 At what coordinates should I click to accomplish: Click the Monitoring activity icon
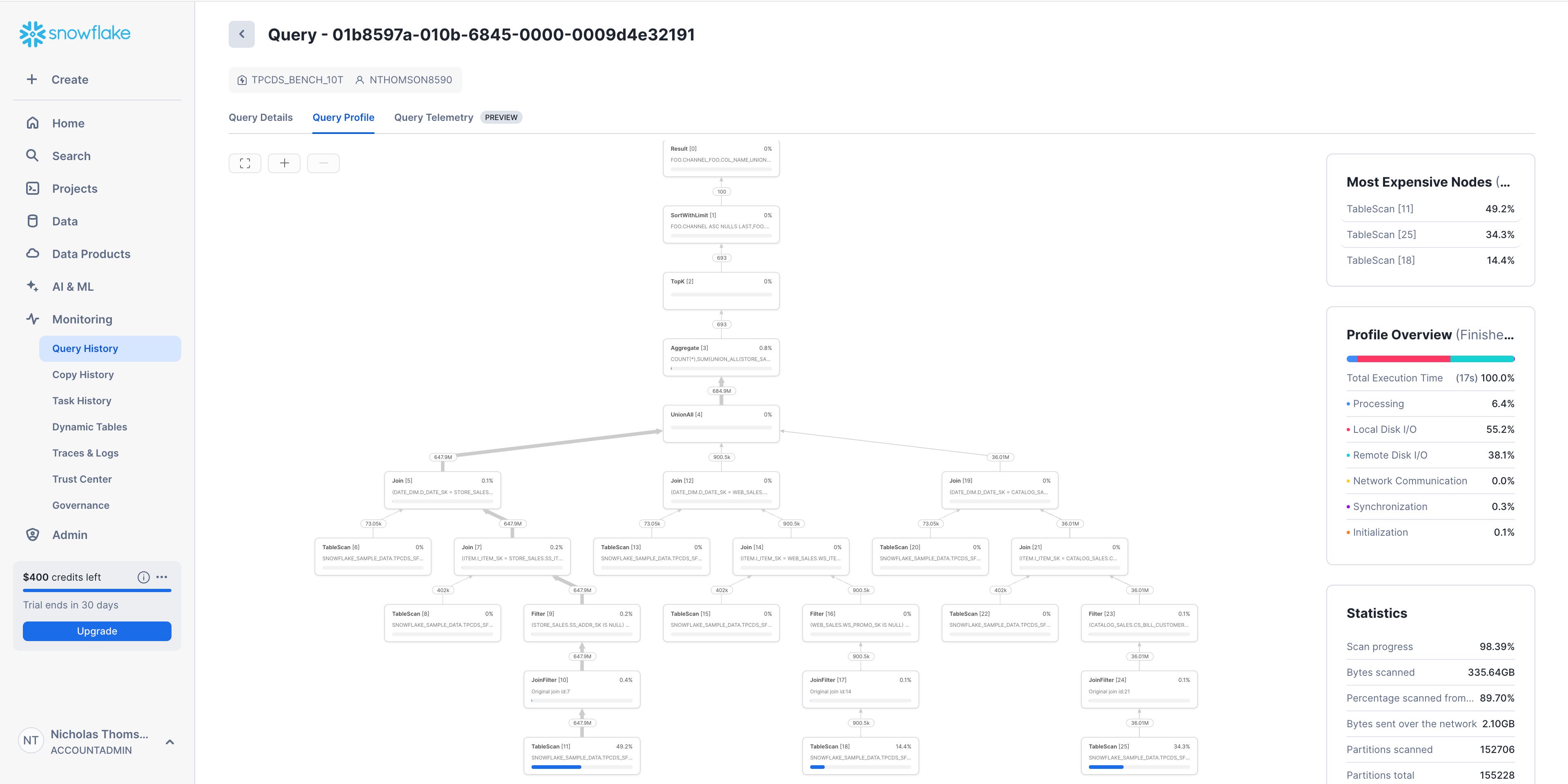[x=32, y=318]
